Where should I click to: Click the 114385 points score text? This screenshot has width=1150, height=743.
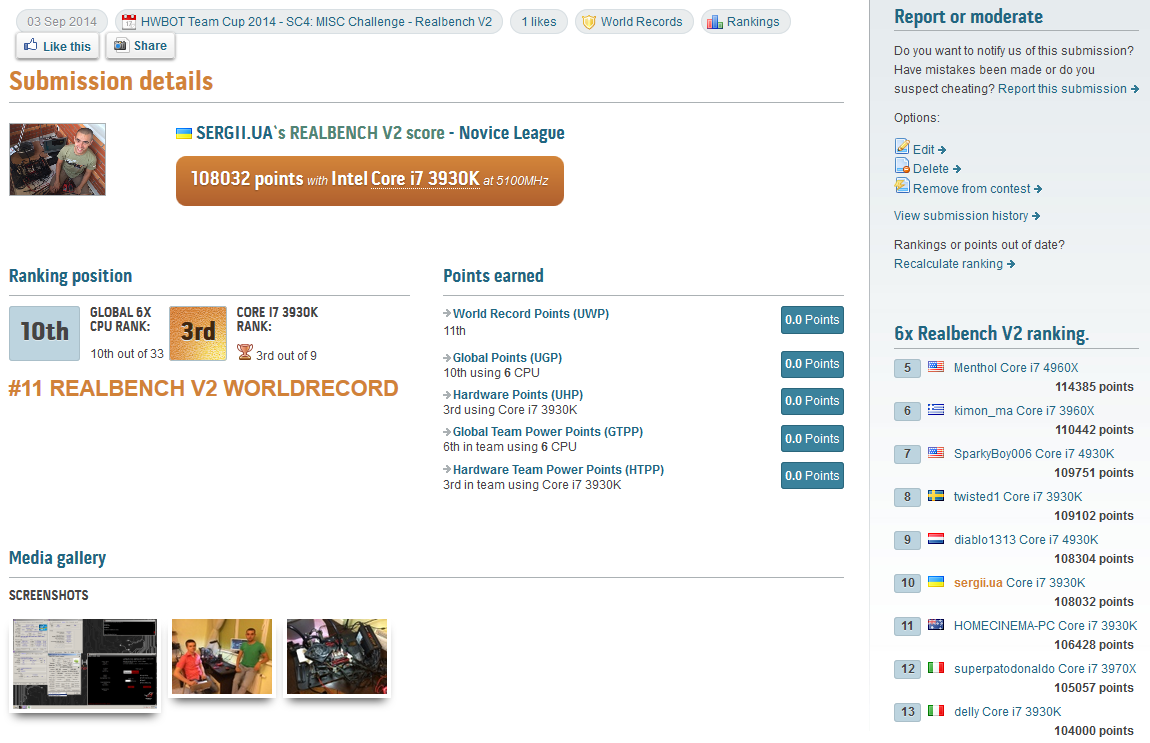[x=1094, y=387]
